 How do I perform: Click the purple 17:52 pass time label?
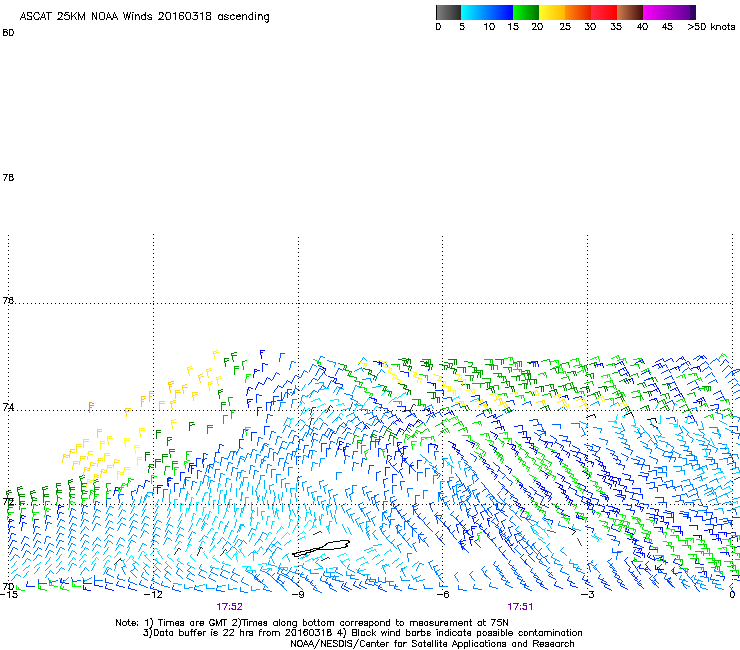coord(229,607)
